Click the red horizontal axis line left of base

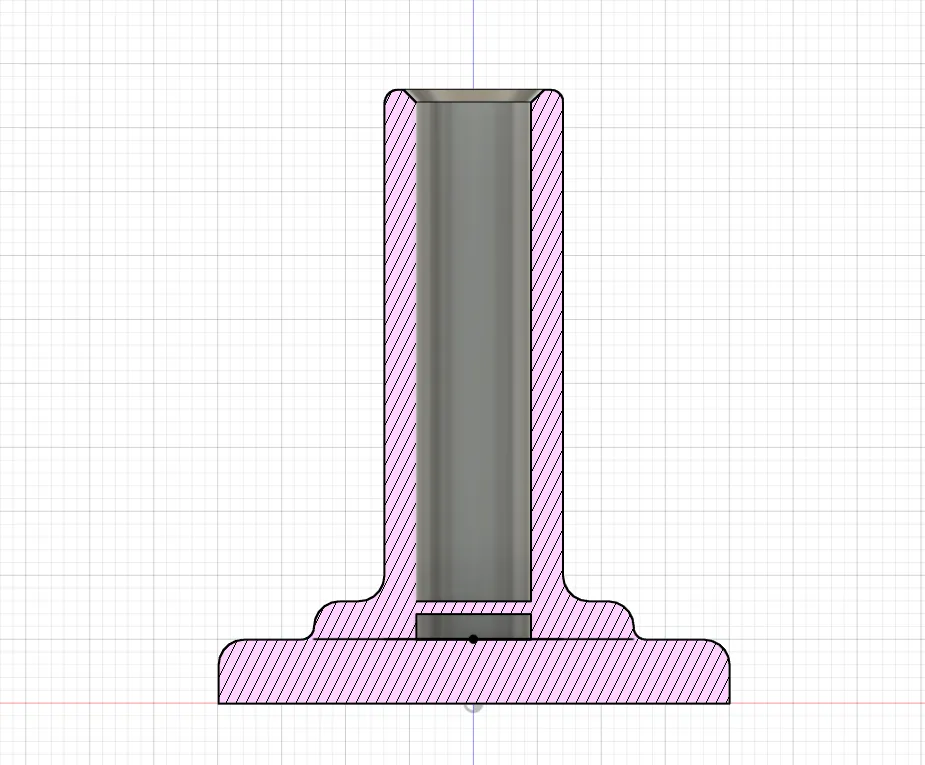[109, 702]
